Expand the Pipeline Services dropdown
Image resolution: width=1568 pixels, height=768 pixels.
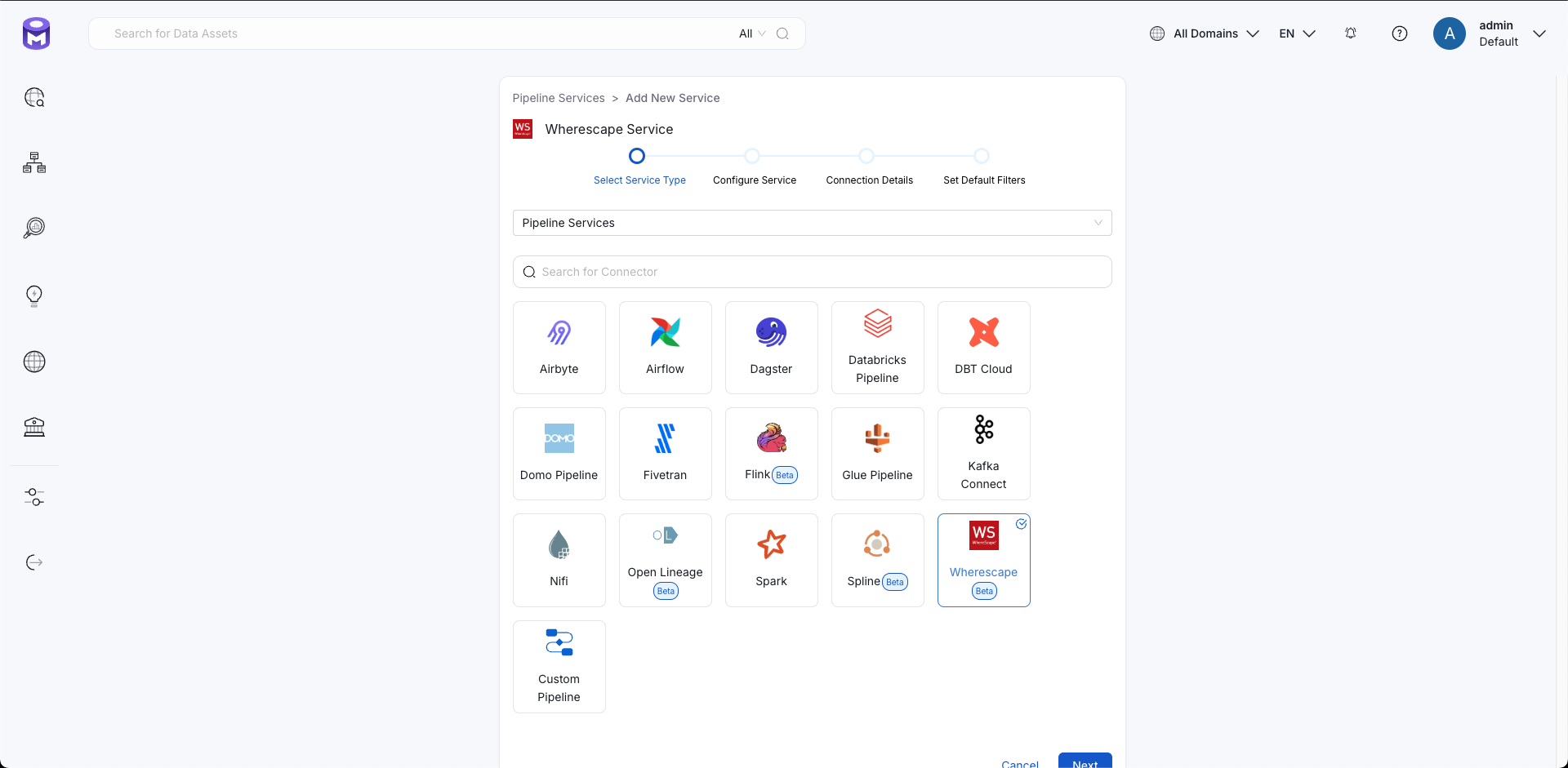(812, 223)
